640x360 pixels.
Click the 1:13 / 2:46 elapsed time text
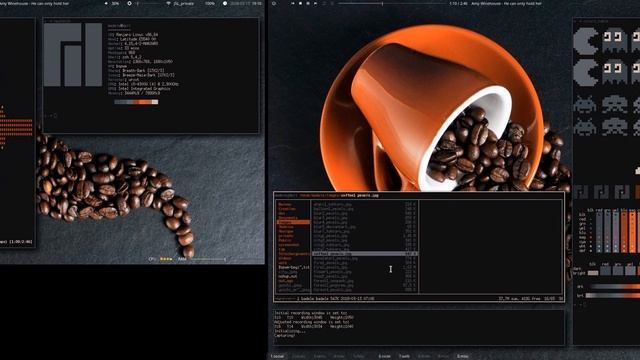458,3
